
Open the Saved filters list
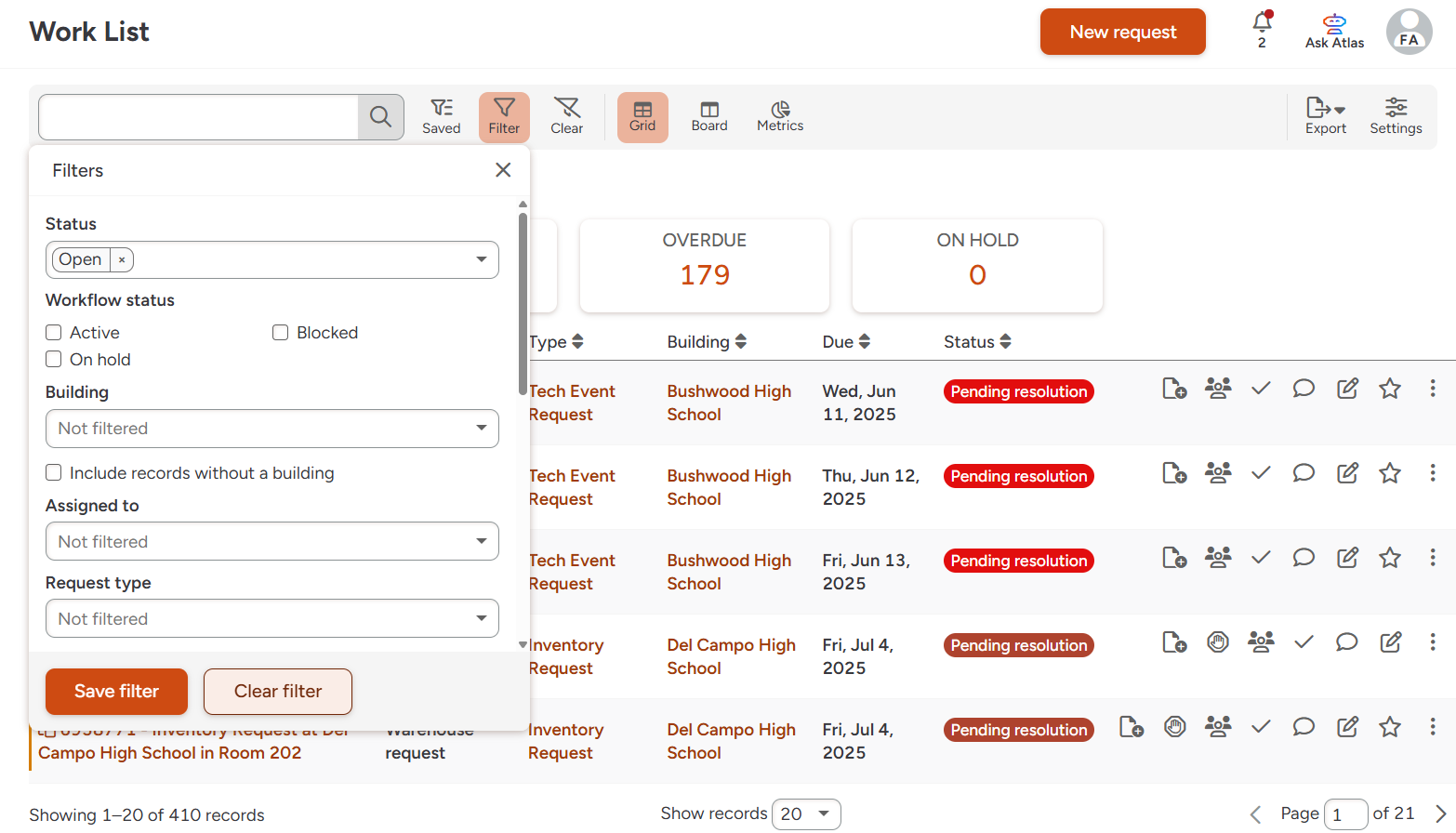point(441,117)
